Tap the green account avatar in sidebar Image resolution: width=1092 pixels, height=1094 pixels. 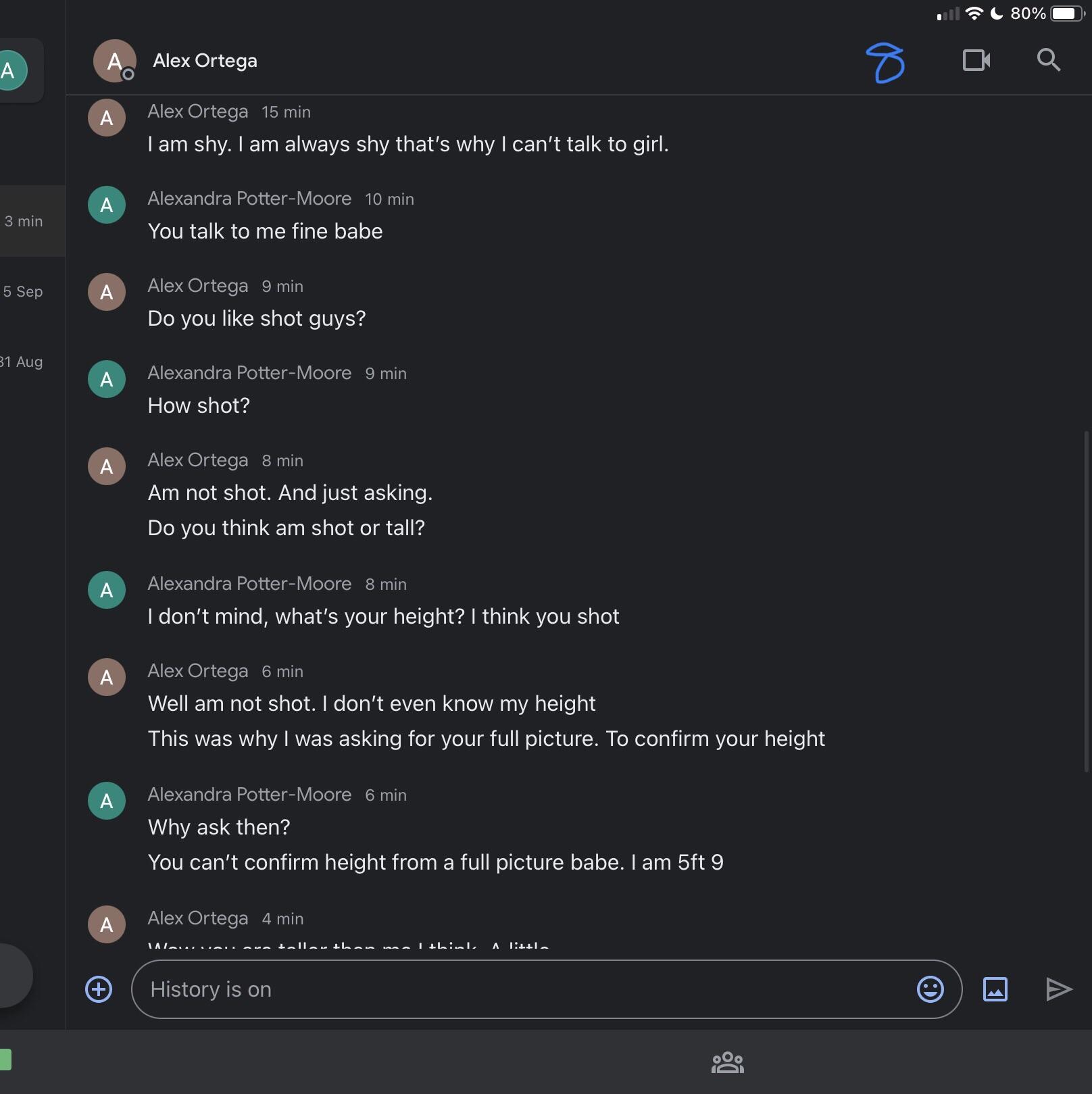point(11,70)
